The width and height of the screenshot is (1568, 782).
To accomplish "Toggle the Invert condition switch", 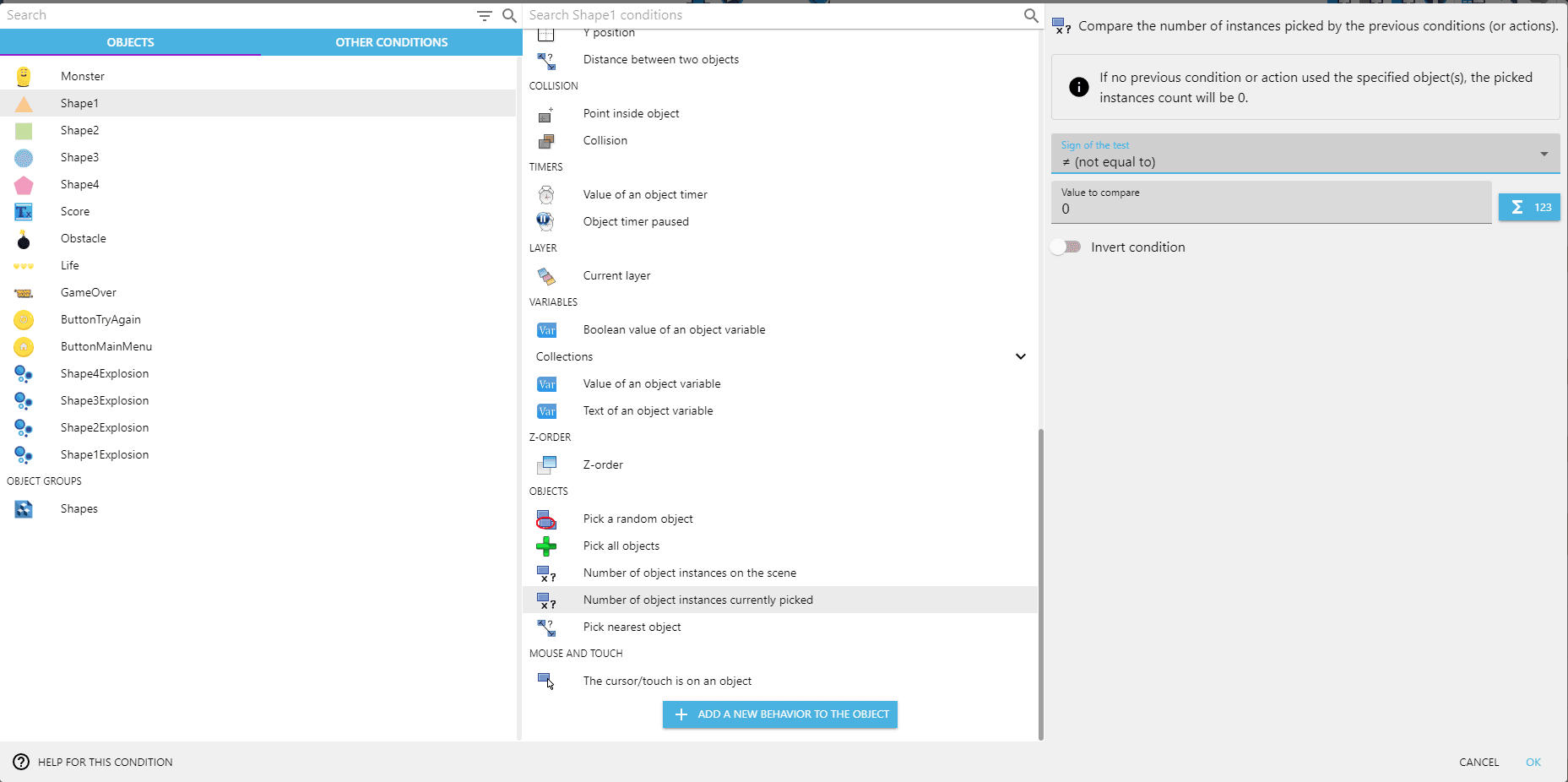I will pos(1066,247).
